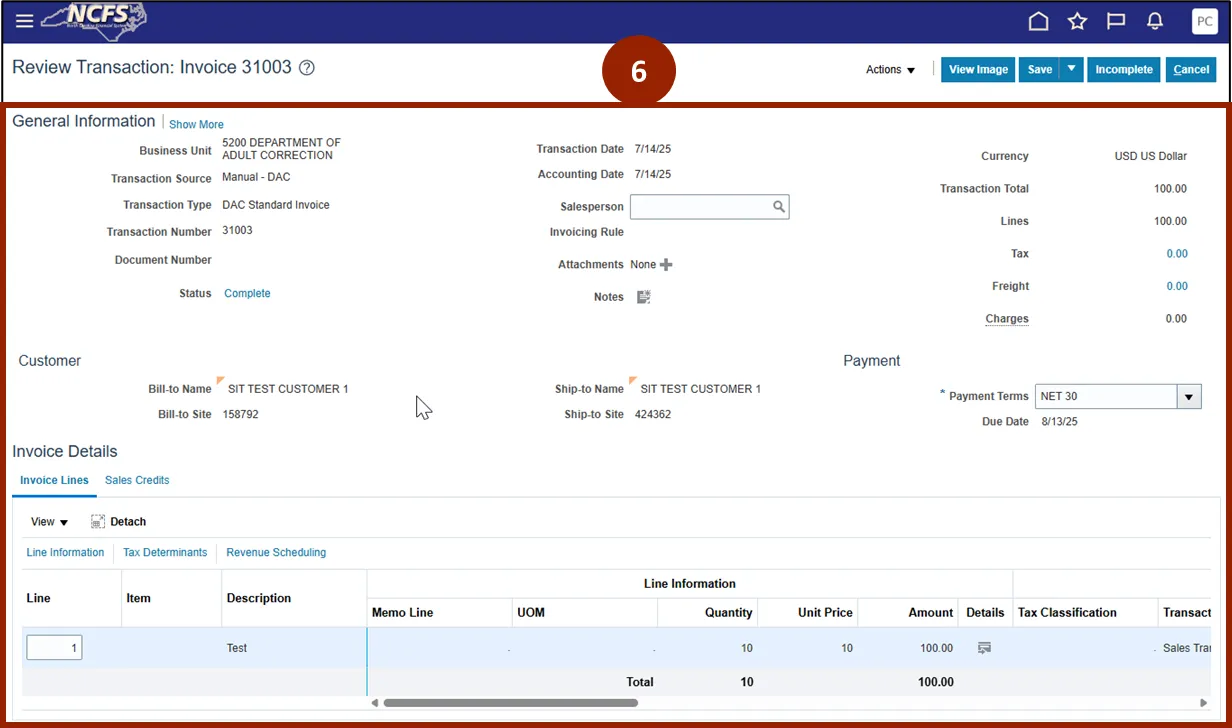Click the horizontal scrollbar of lines table

tap(510, 703)
